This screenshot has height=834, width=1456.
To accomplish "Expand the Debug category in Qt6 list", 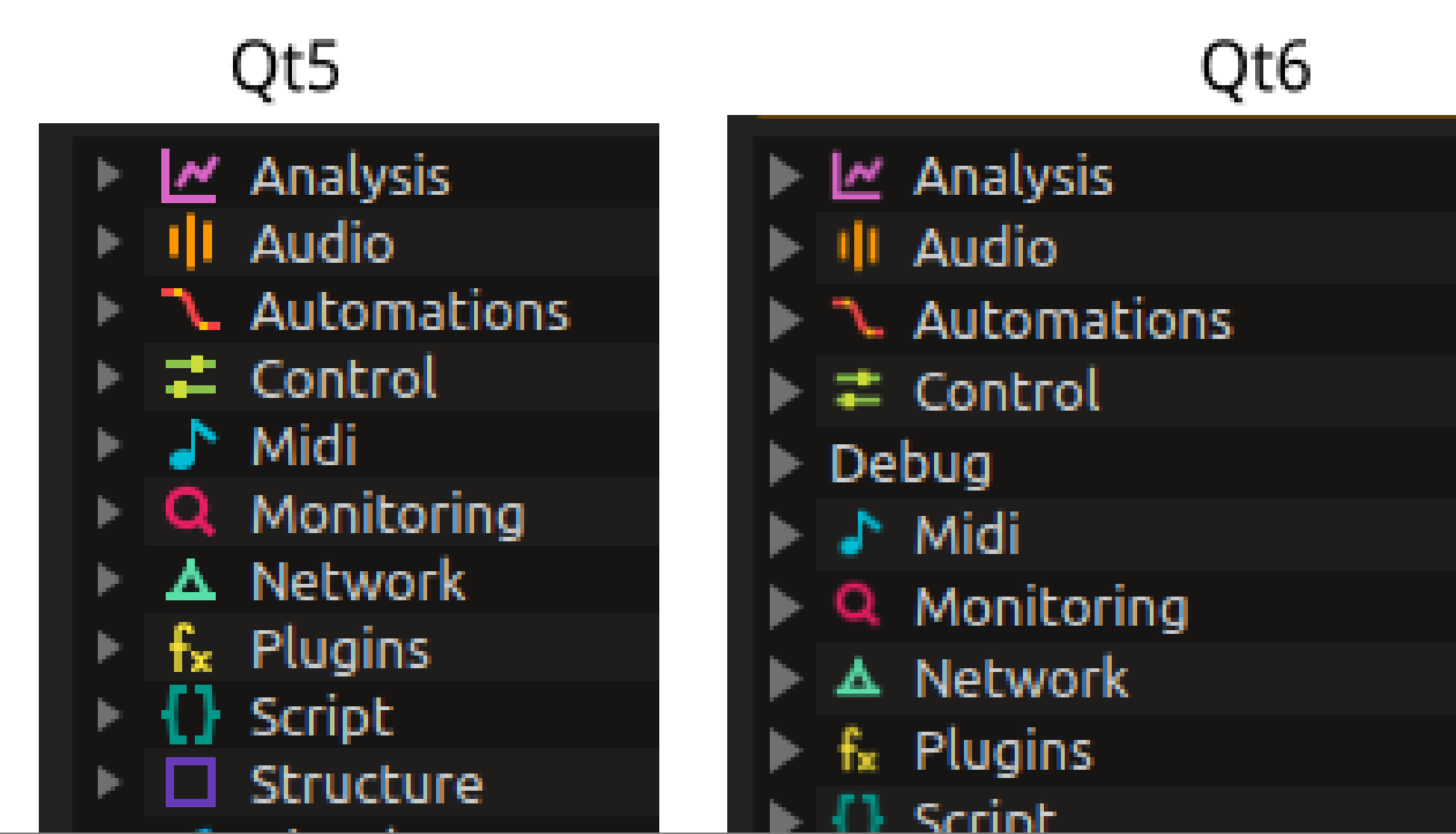I will (x=785, y=464).
